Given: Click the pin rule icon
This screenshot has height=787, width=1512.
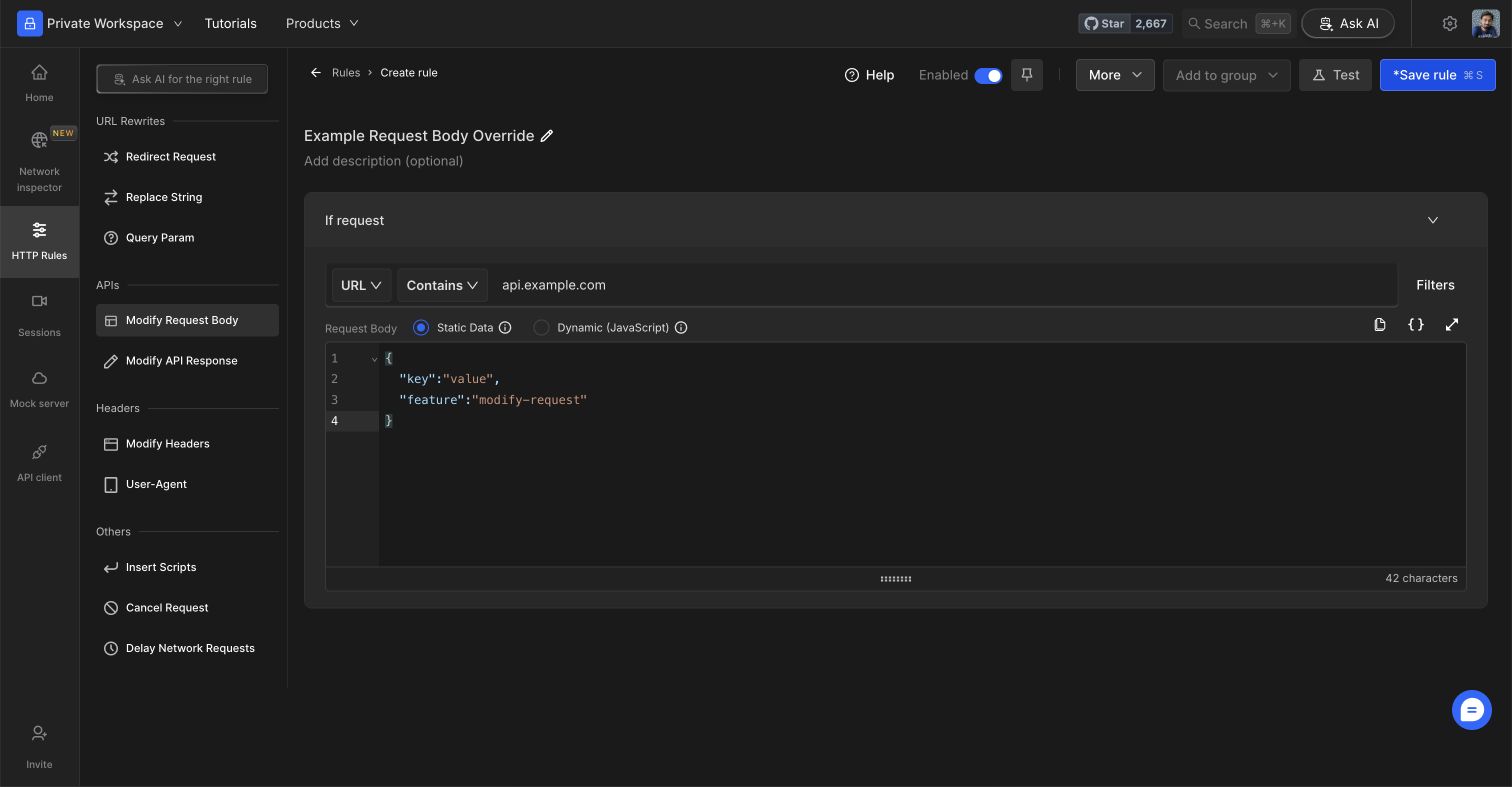Looking at the screenshot, I should tap(1026, 74).
